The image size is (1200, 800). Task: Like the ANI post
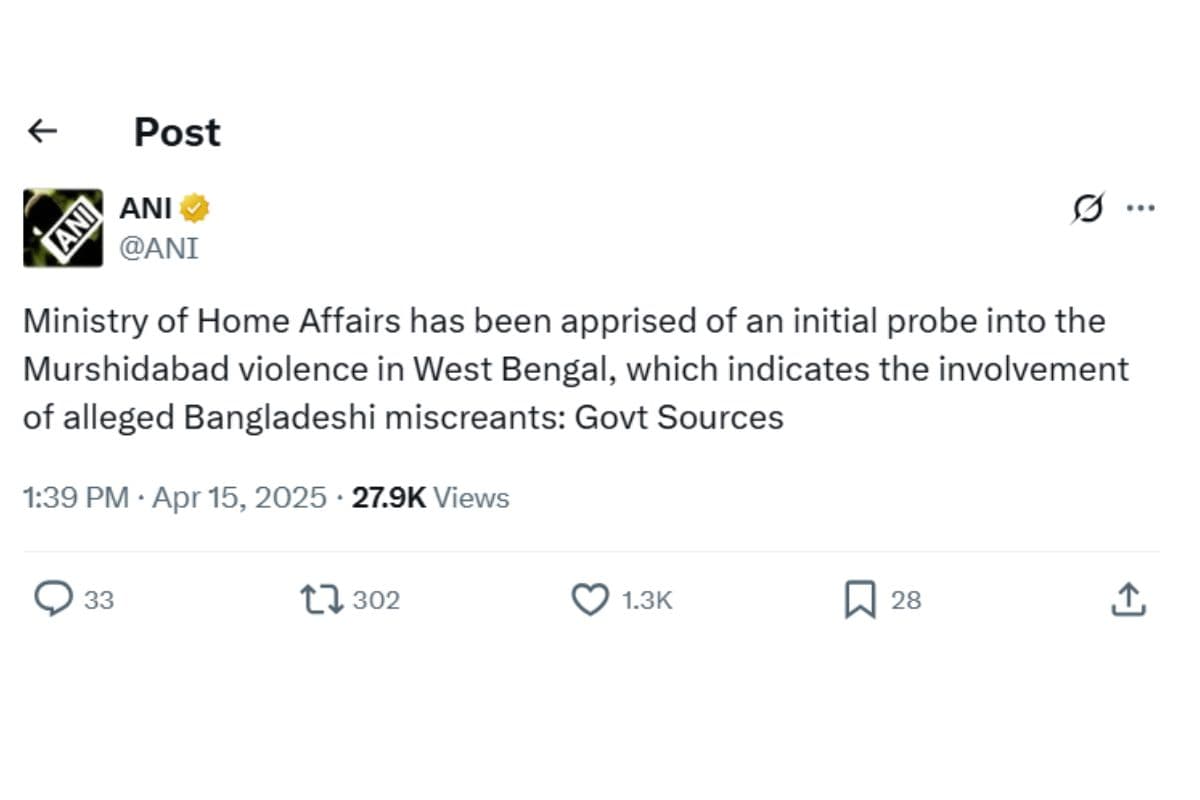pyautogui.click(x=590, y=599)
